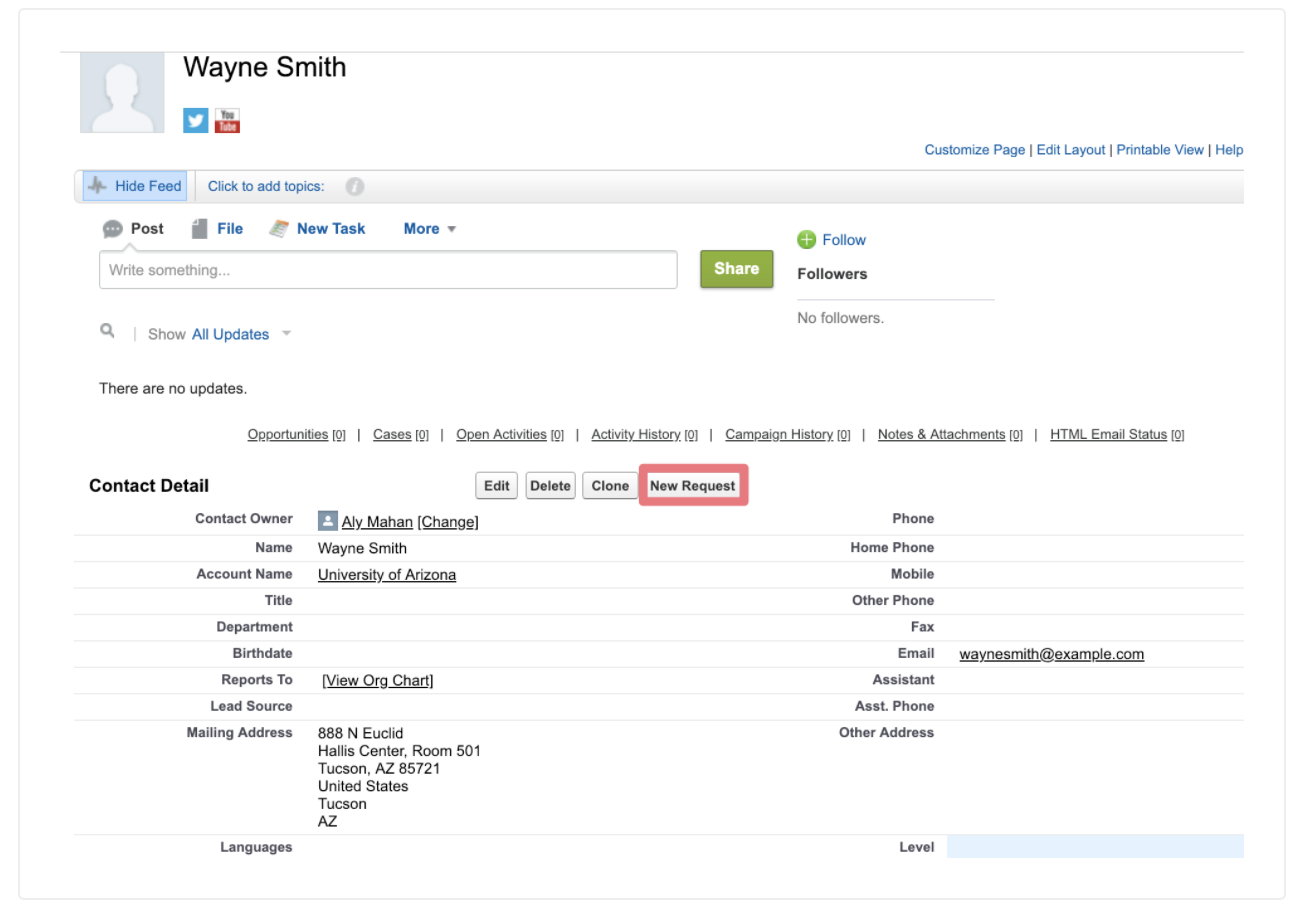Expand the More feed actions dropdown

pos(430,229)
